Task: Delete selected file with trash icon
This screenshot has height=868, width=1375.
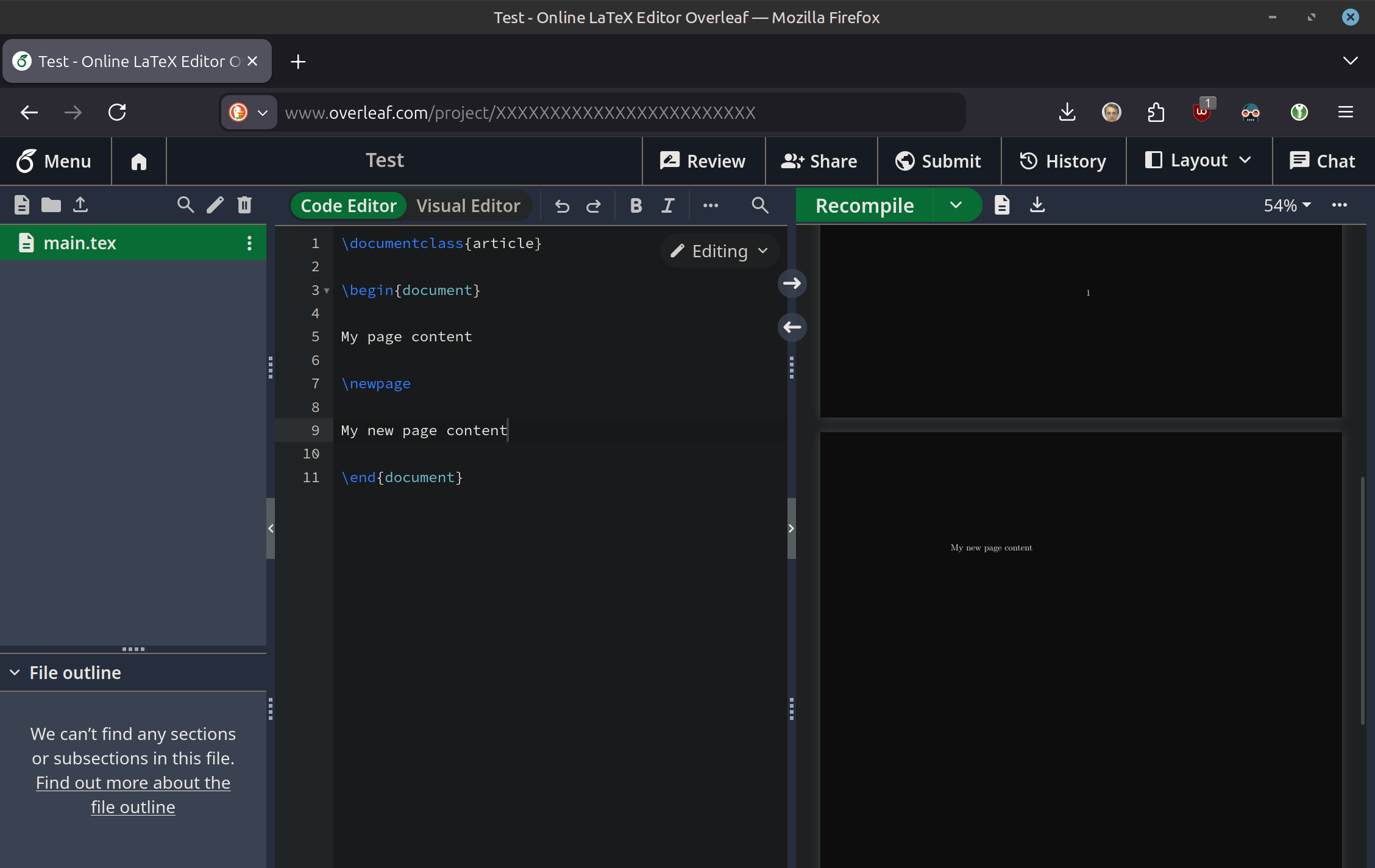Action: (244, 205)
